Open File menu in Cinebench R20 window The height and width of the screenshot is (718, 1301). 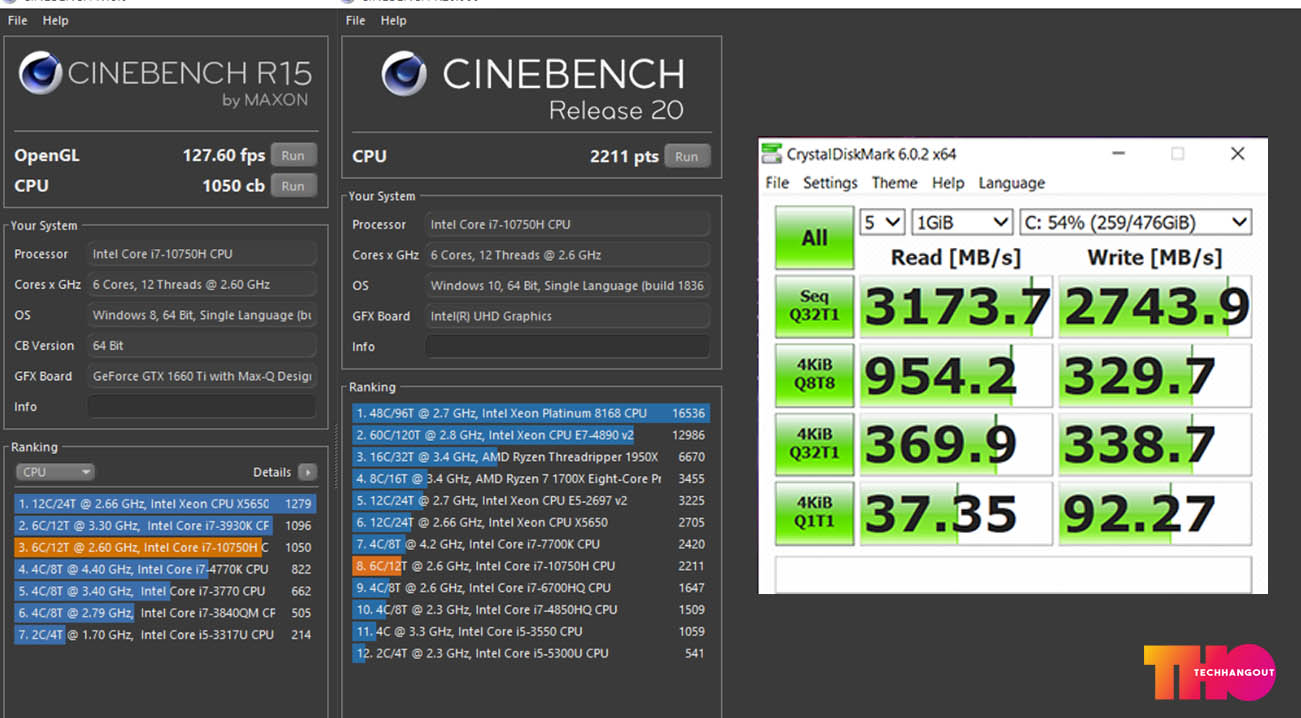pos(355,20)
